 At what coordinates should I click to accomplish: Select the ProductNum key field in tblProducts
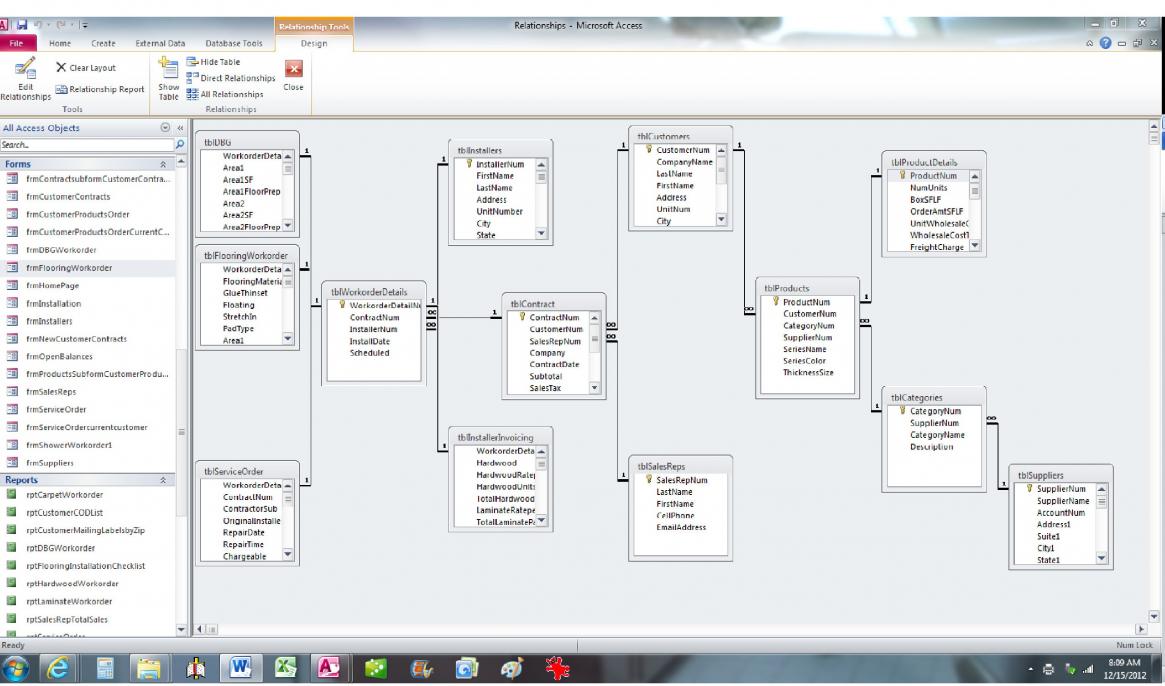pos(806,302)
